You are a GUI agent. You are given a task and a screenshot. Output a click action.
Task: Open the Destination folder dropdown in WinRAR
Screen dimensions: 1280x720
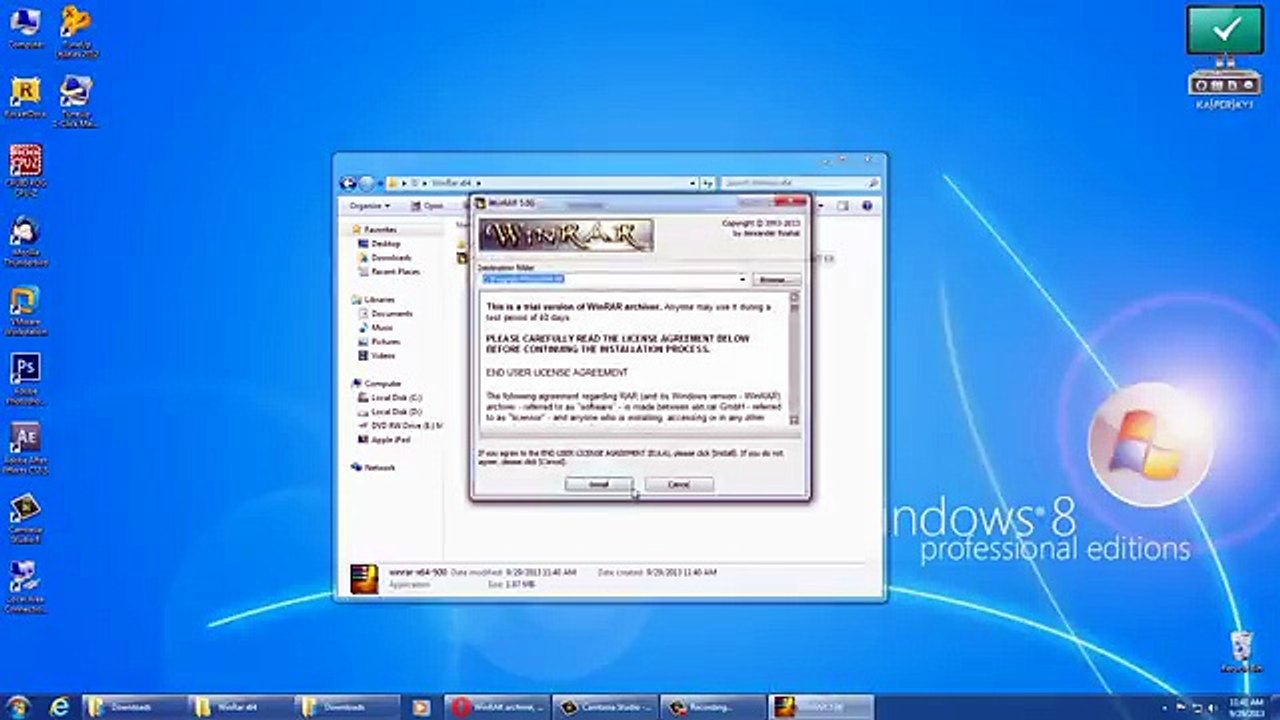coord(742,279)
